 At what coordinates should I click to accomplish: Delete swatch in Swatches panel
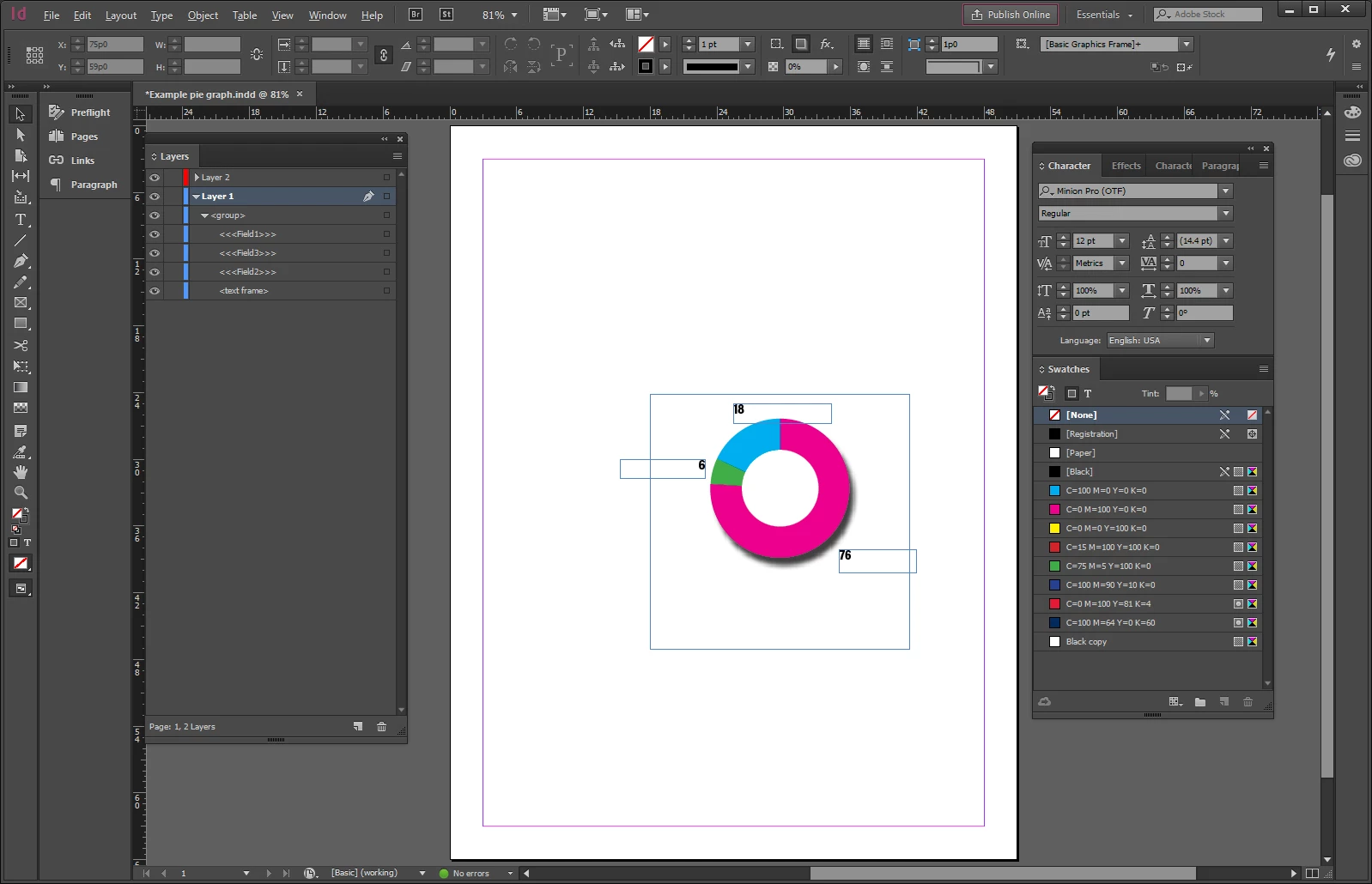[x=1248, y=702]
